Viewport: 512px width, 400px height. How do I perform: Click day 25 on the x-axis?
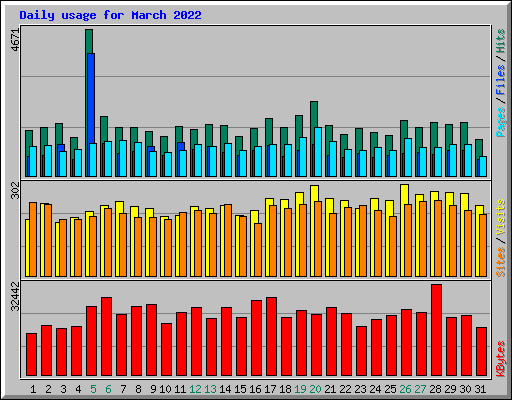click(390, 389)
